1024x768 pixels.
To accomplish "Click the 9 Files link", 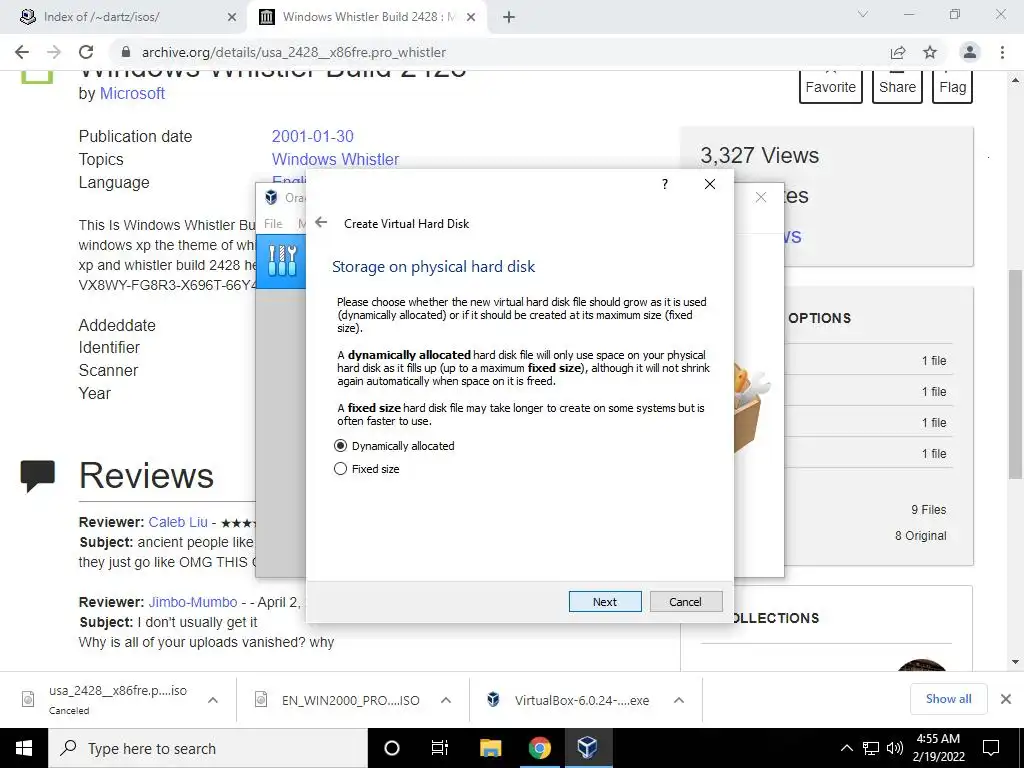I will [929, 510].
